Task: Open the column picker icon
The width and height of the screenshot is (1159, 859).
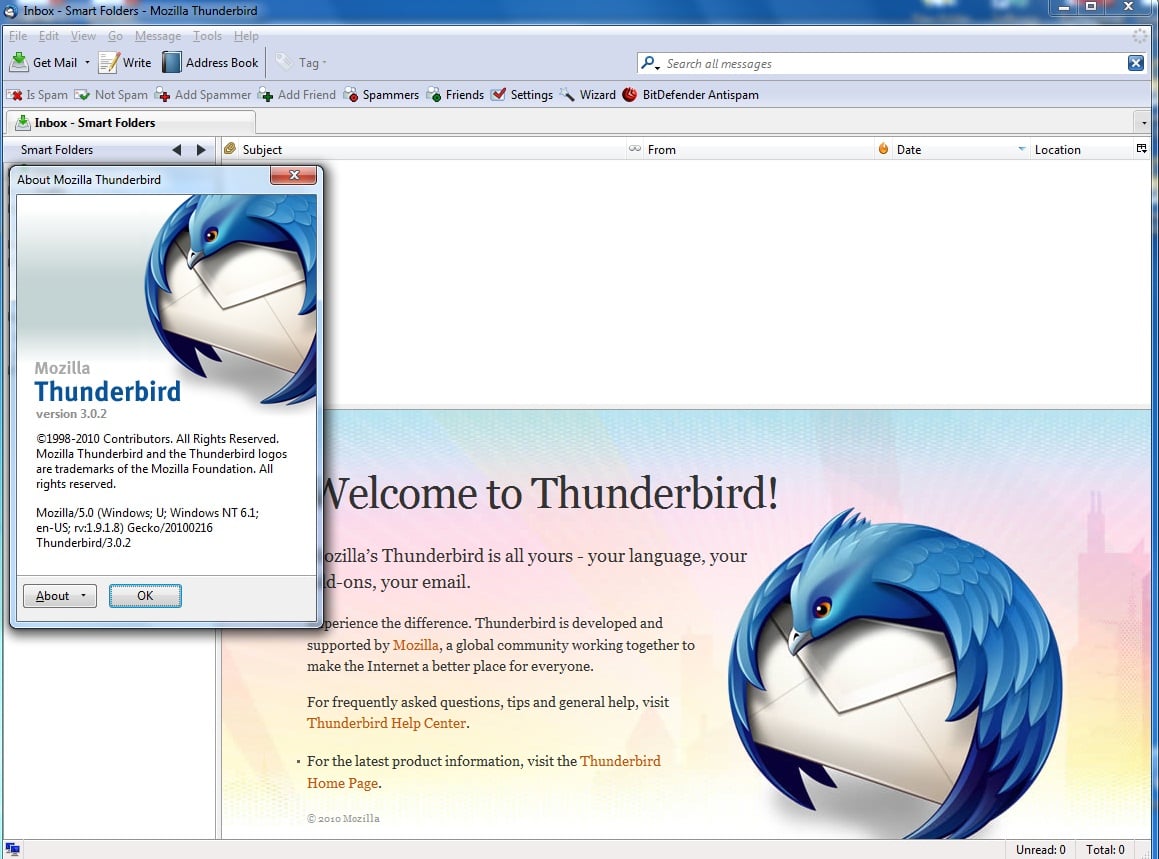Action: point(1141,149)
